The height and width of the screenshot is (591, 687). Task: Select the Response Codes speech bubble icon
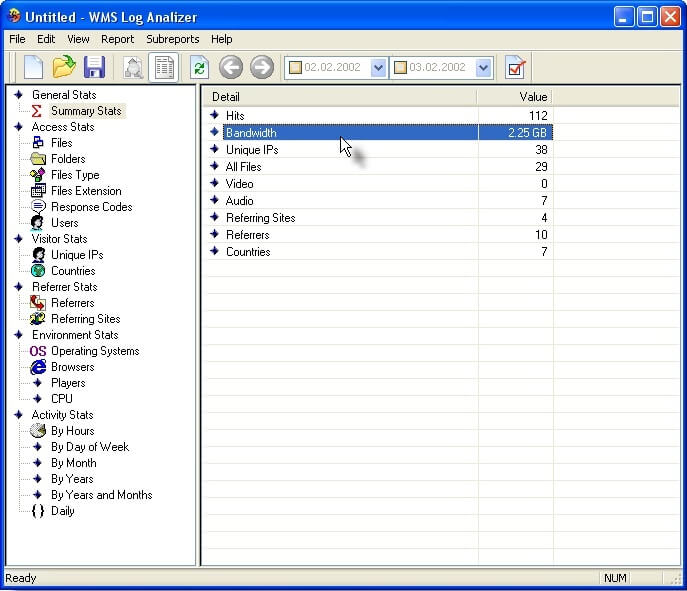pyautogui.click(x=38, y=206)
